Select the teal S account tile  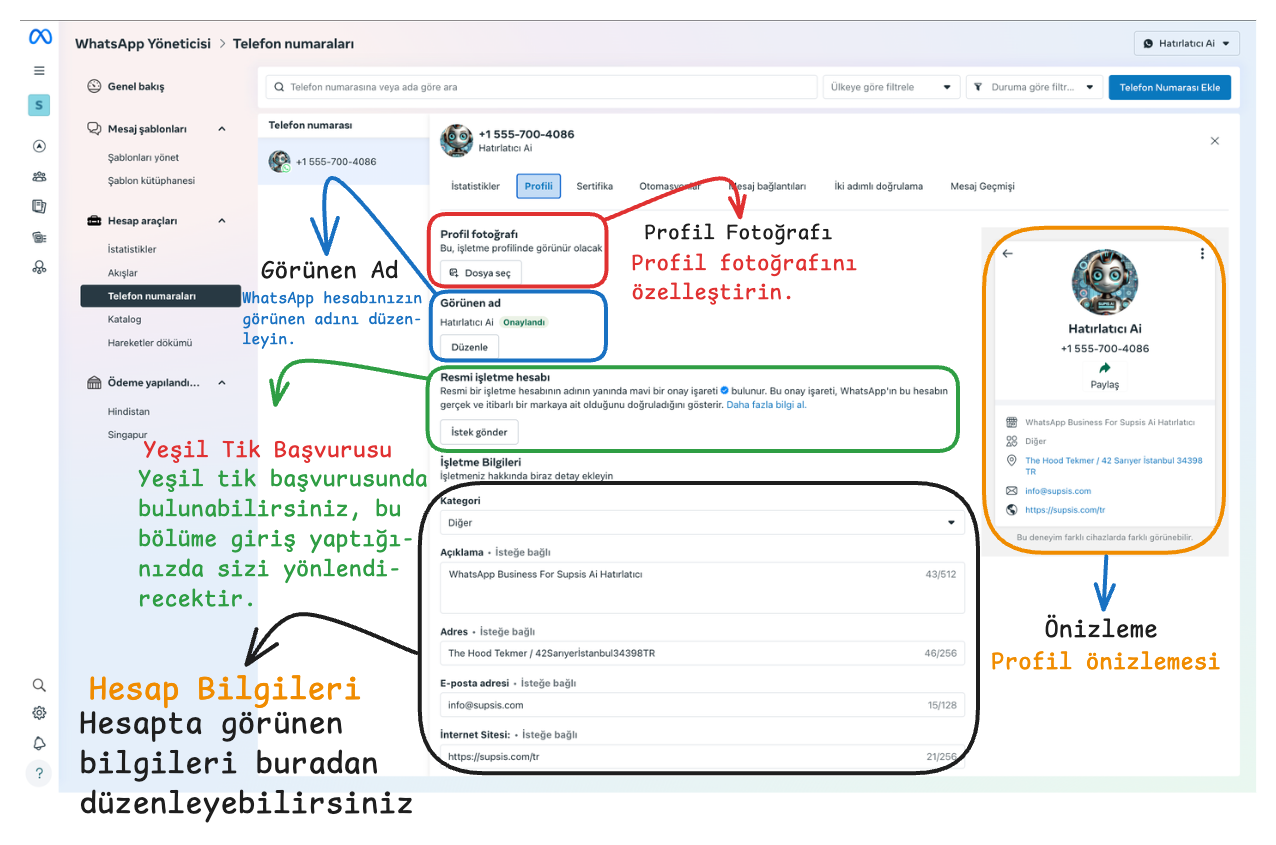39,105
